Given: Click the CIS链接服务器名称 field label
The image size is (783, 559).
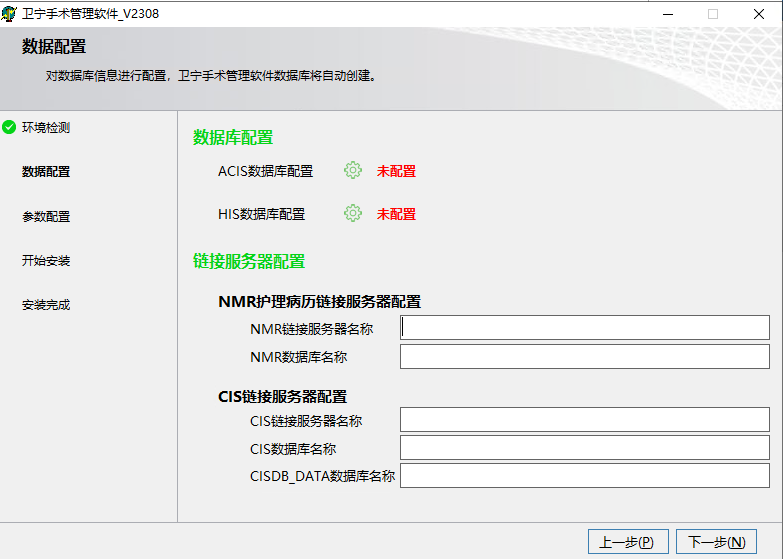Looking at the screenshot, I should (306, 421).
